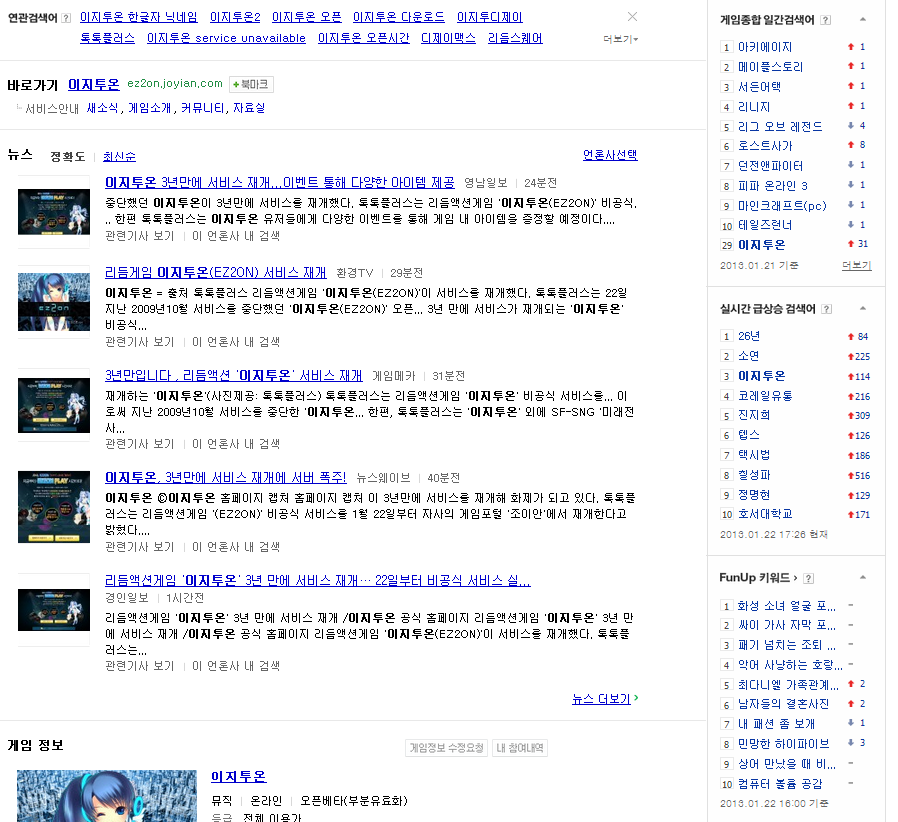Open article 이지투온, 3년만에 서비스 재개에 서버 폭주
898x822 pixels.
click(226, 477)
